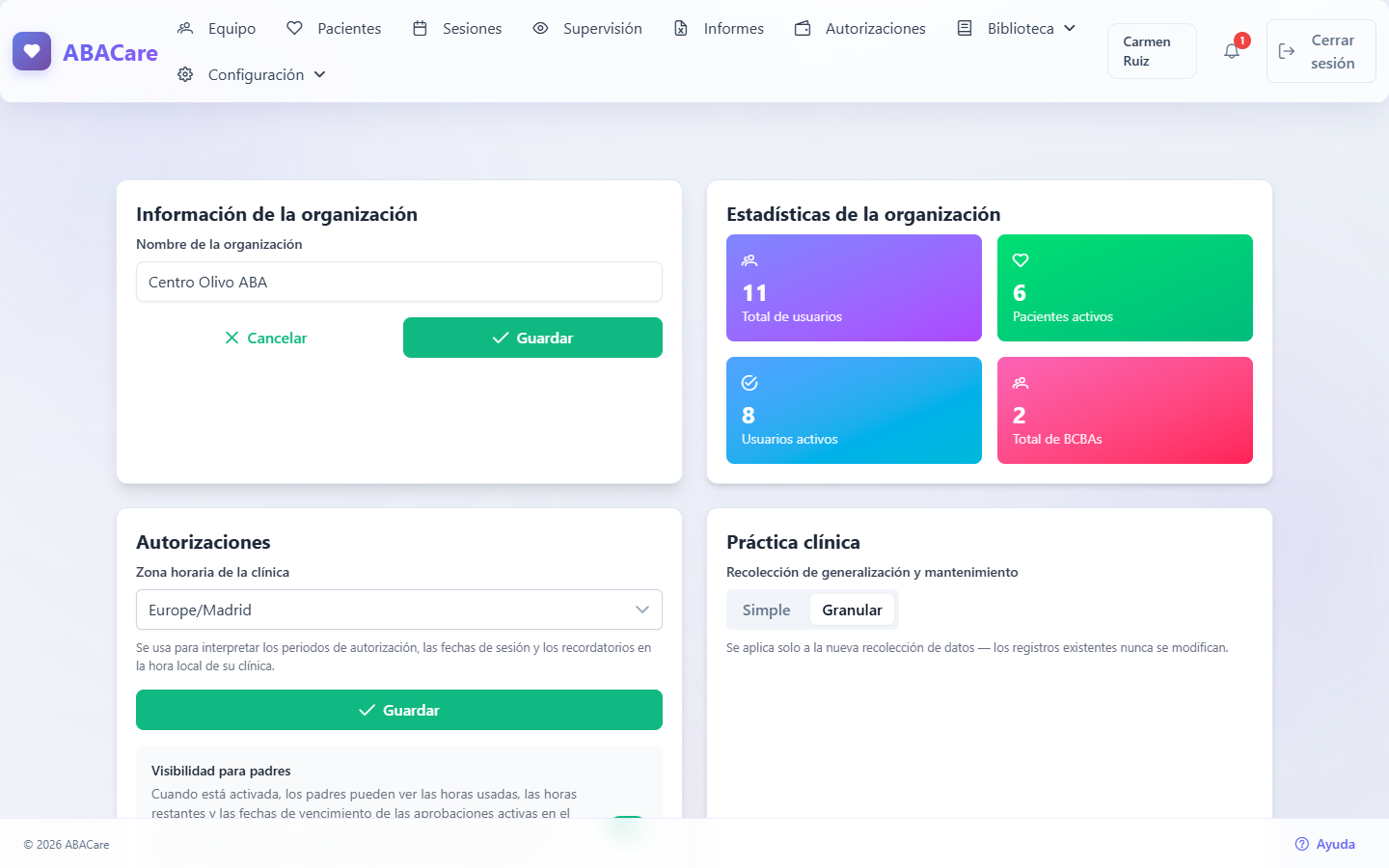Image resolution: width=1389 pixels, height=868 pixels.
Task: Save the organization name with Guardar
Action: pyautogui.click(x=532, y=338)
